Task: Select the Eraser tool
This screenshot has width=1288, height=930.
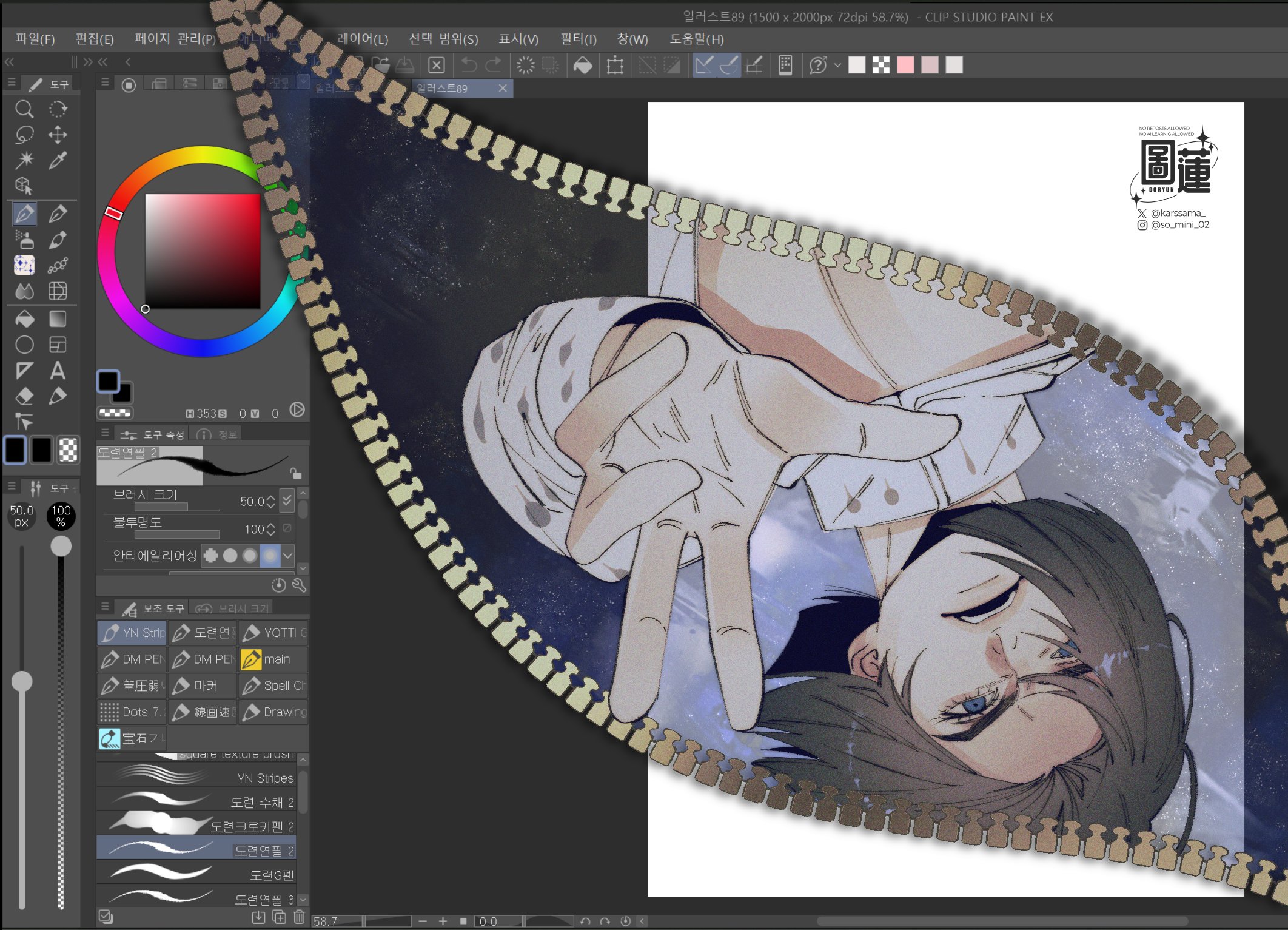Action: coord(24,397)
